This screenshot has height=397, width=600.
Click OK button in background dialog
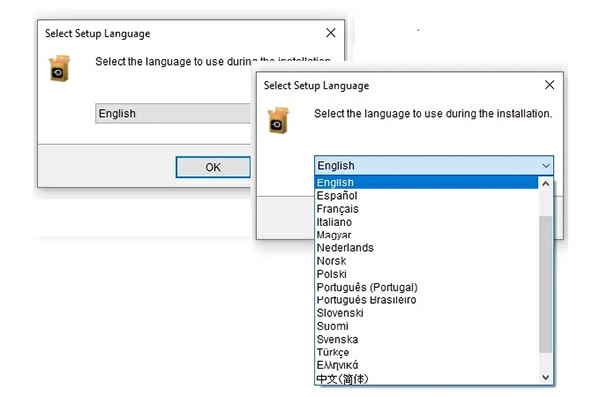click(x=213, y=167)
